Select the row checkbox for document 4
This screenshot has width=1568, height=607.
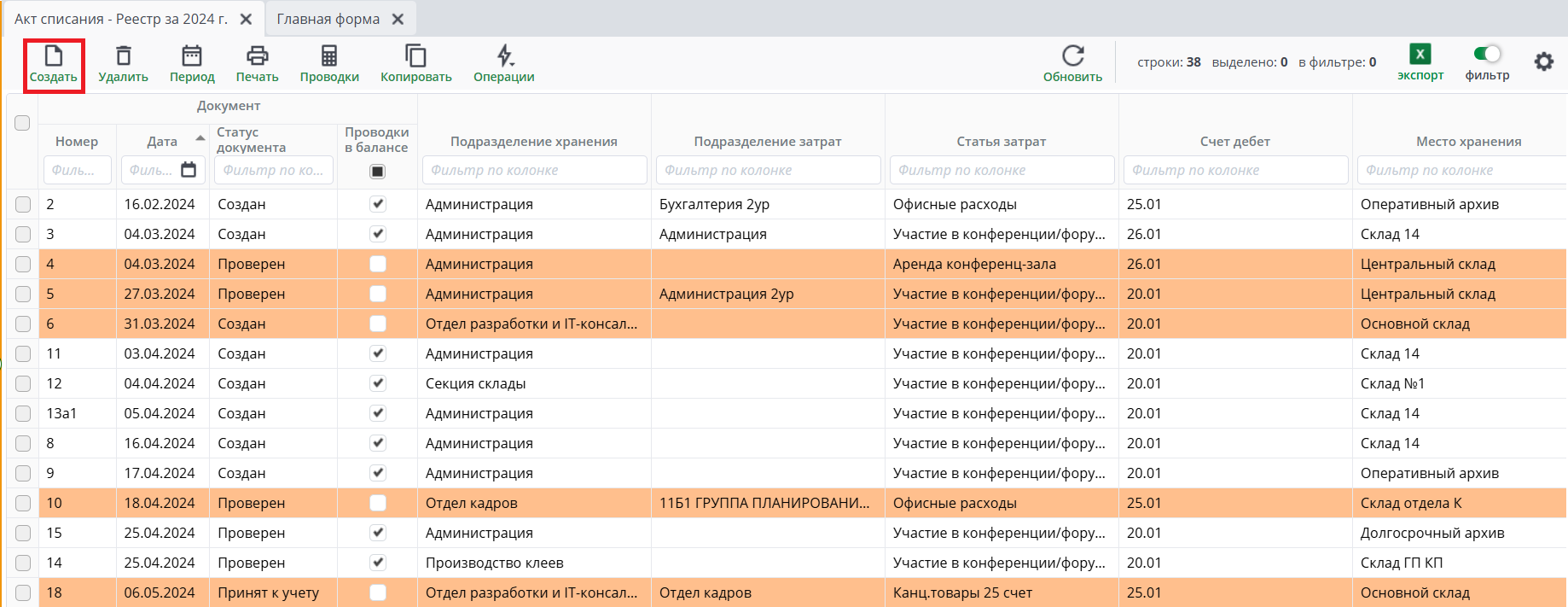click(x=23, y=264)
